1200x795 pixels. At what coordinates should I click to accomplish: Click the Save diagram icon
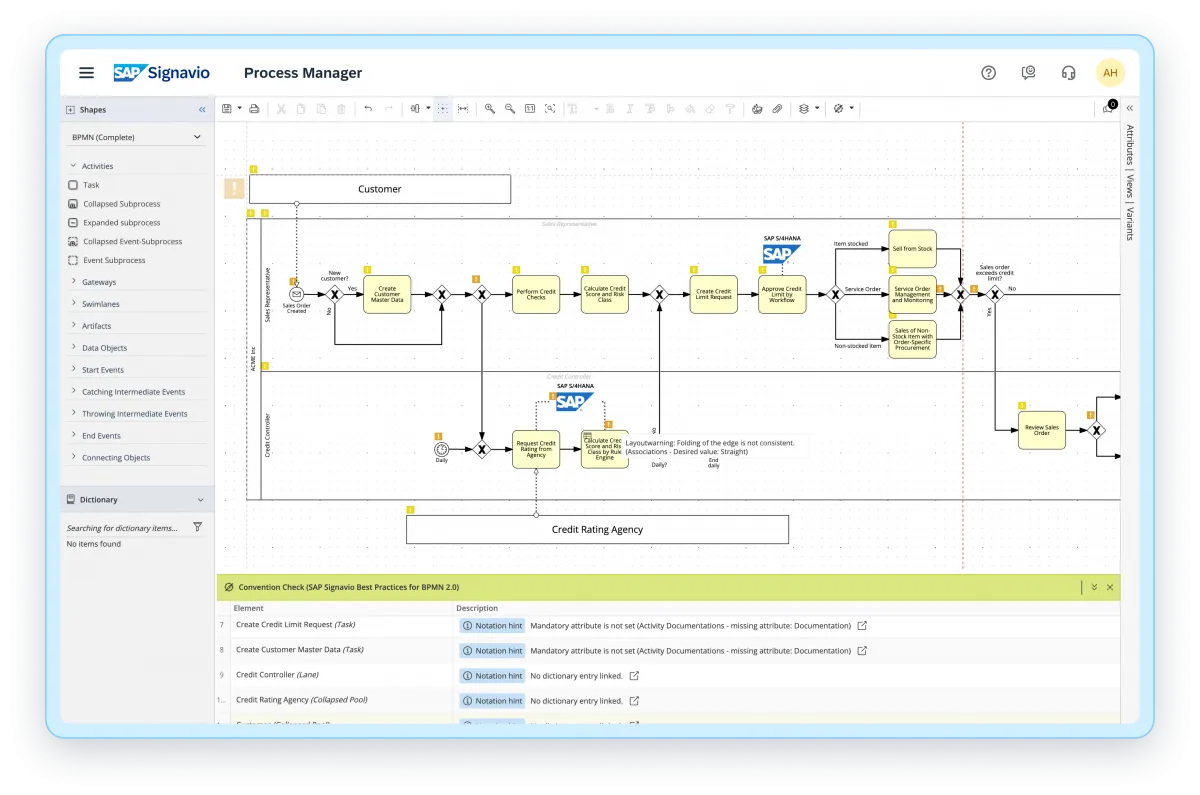[227, 108]
